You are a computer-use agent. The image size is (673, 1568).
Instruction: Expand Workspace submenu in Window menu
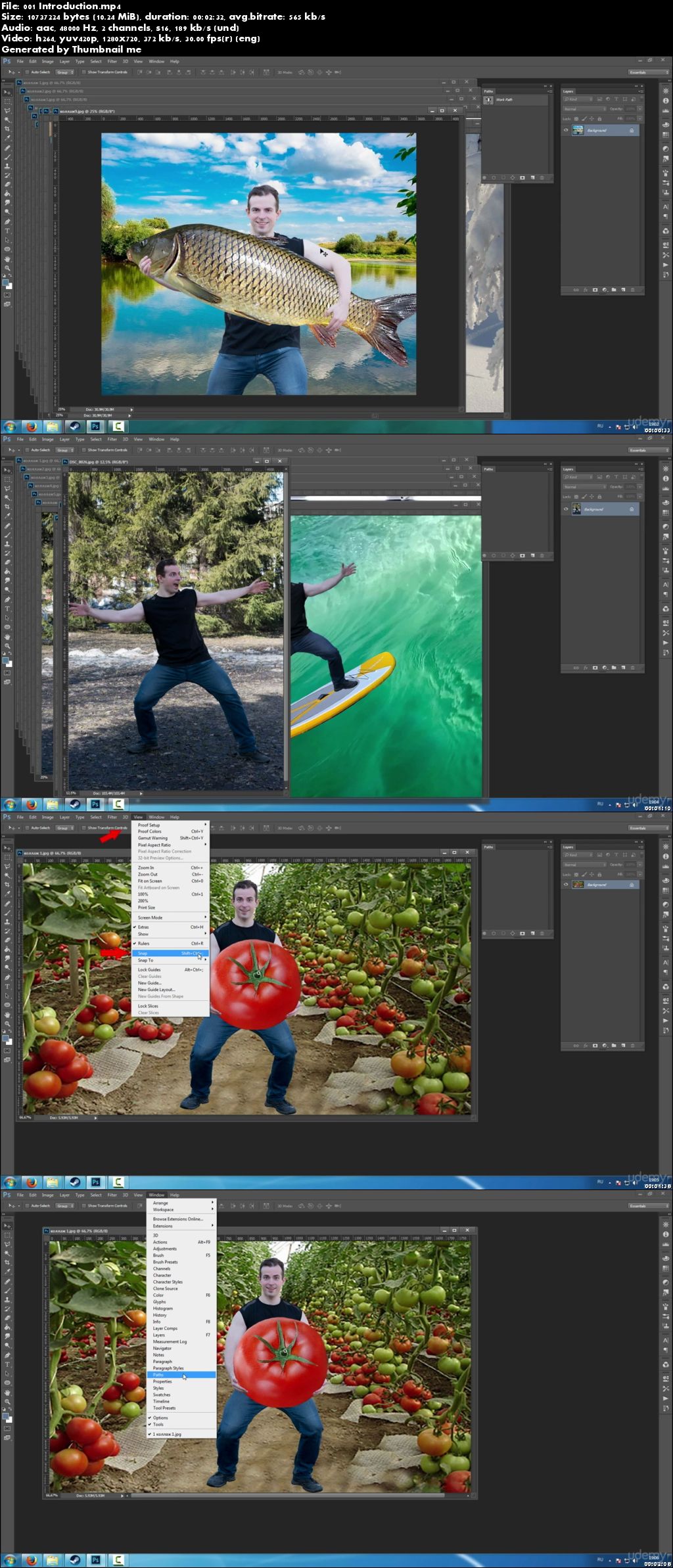coord(181,1209)
